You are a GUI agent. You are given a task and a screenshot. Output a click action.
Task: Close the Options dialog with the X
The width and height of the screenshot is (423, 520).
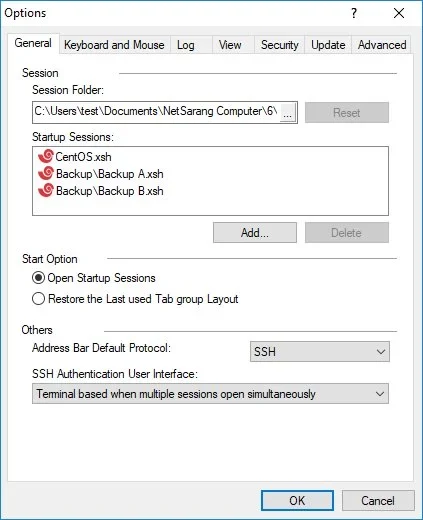tap(399, 13)
